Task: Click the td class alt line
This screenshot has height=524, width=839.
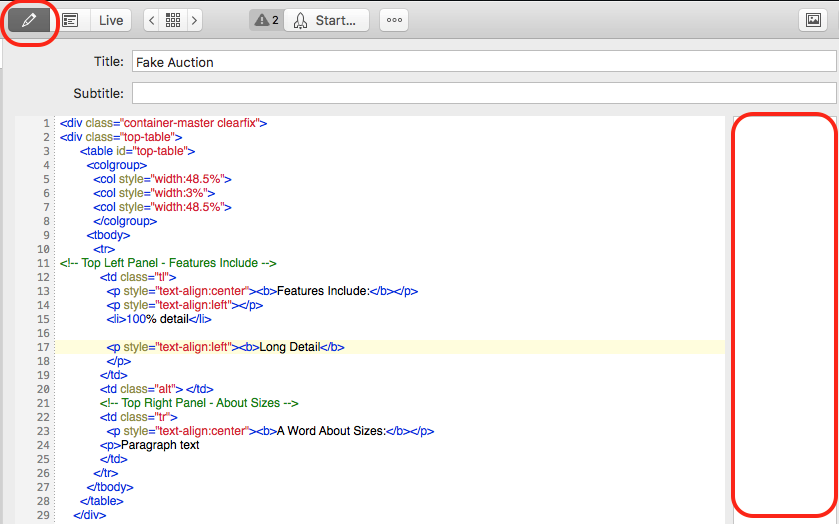Action: point(157,389)
